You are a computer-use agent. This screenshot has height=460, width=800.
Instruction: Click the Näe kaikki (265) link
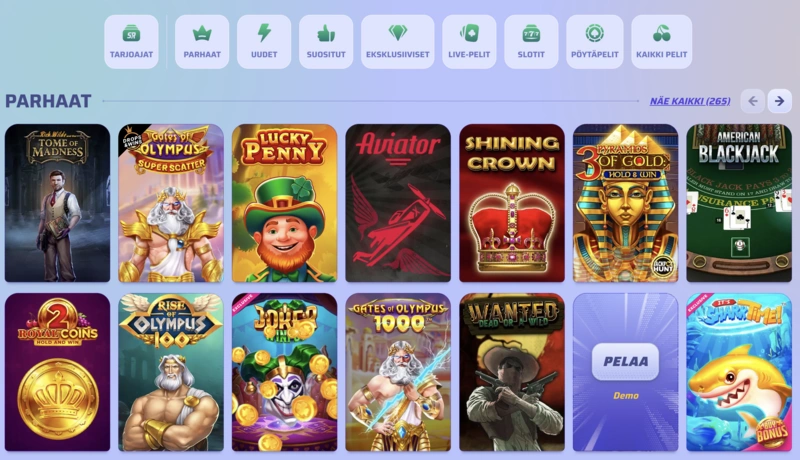point(690,101)
